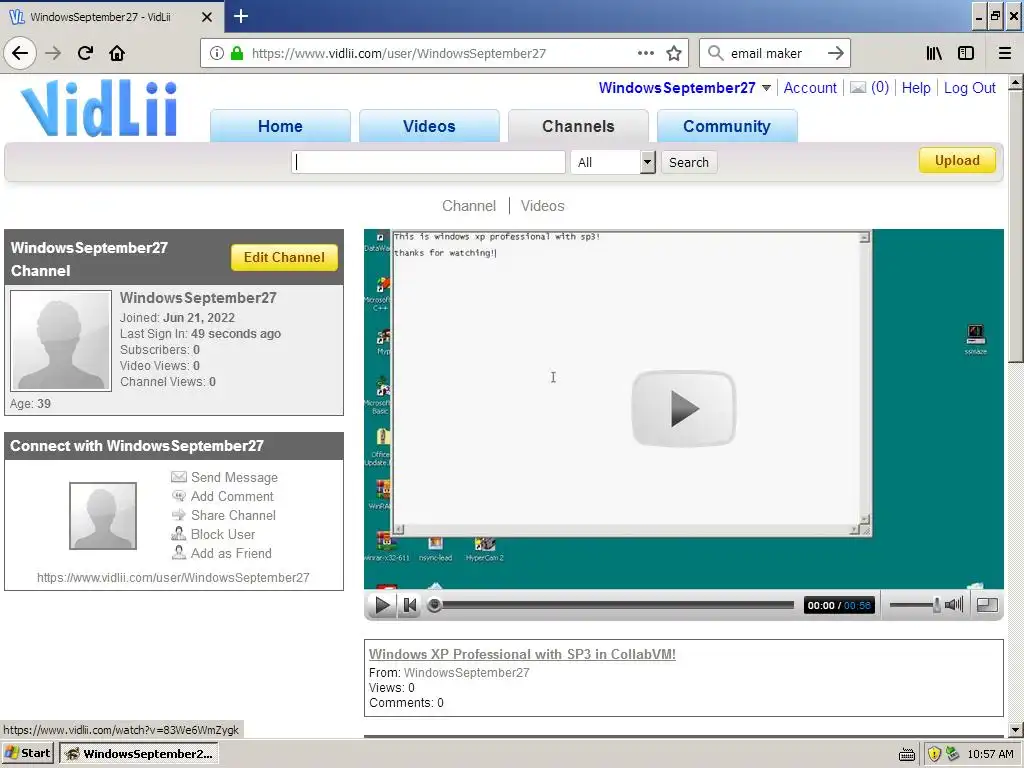Click the Search button
Image resolution: width=1024 pixels, height=768 pixels.
click(689, 162)
